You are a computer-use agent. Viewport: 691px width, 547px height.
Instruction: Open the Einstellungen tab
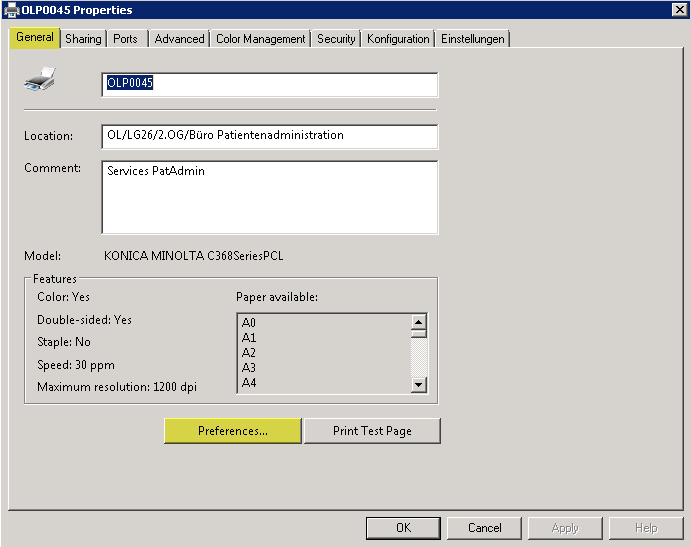click(x=474, y=39)
